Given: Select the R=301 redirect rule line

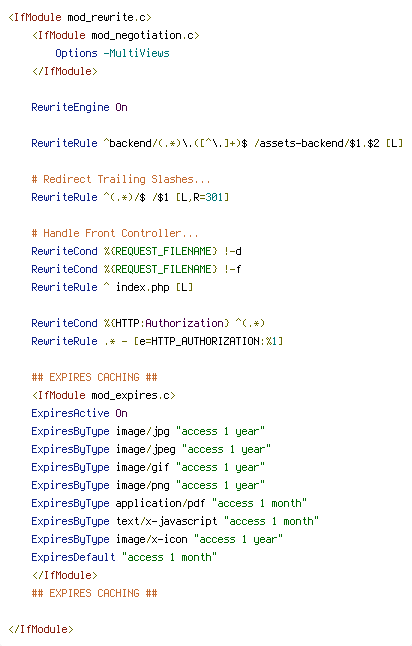Looking at the screenshot, I should (130, 197).
